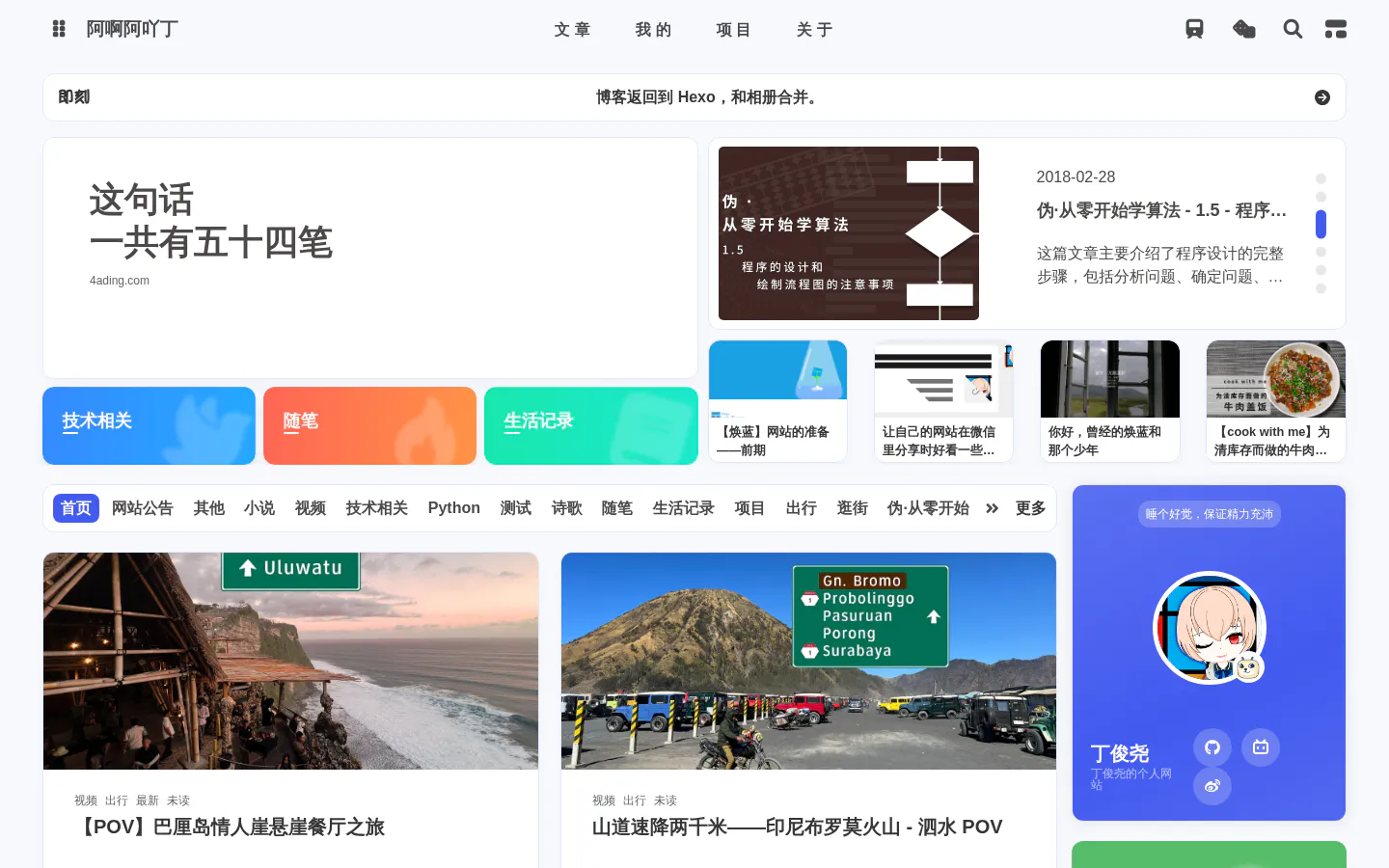This screenshot has height=868, width=1389.
Task: Select the 网站公告 category tab
Action: click(x=143, y=508)
